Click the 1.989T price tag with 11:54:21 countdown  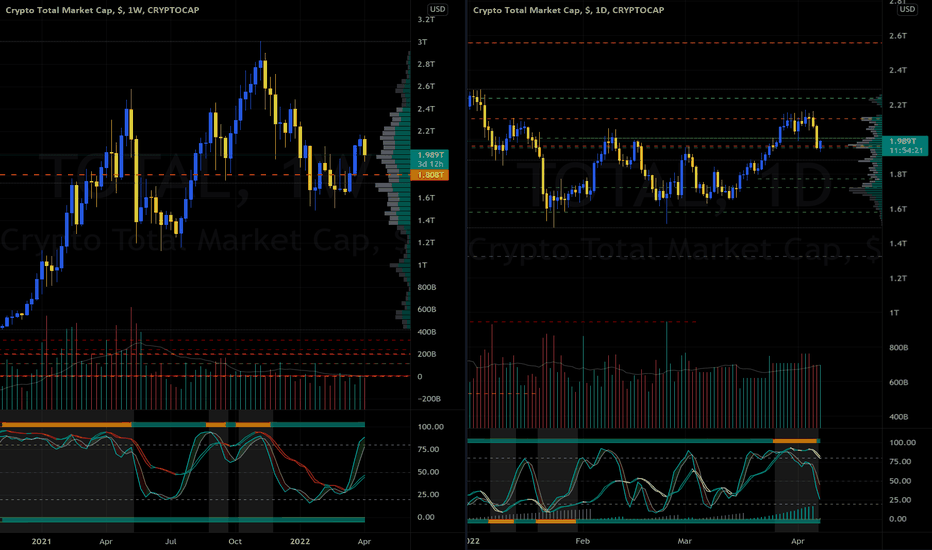[x=905, y=146]
